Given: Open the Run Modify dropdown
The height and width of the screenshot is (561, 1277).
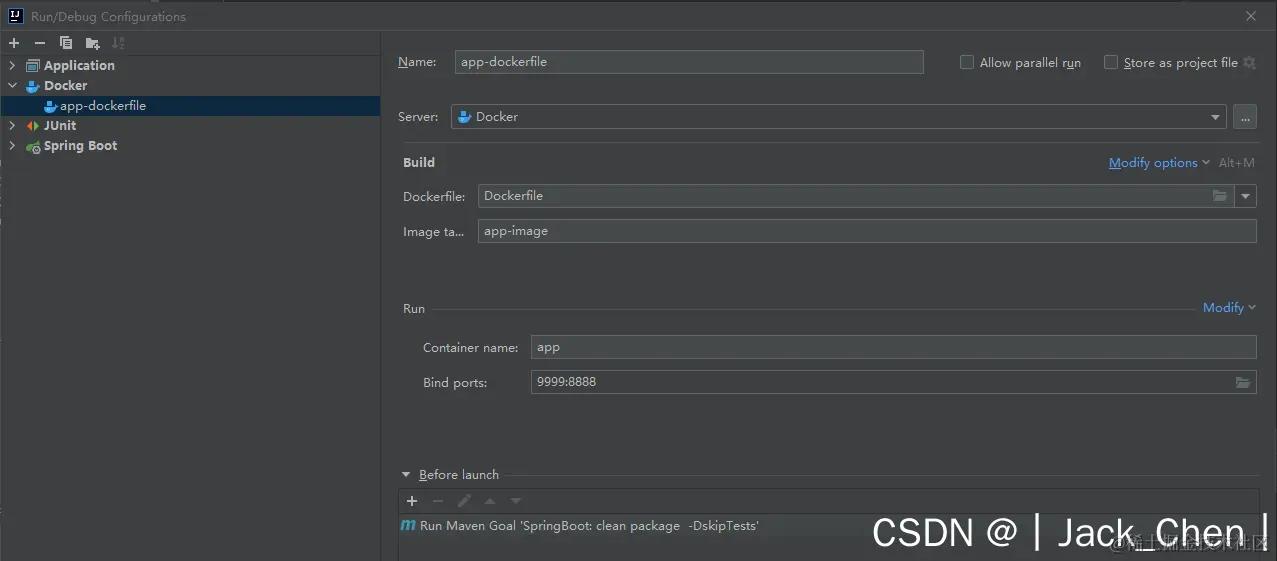Looking at the screenshot, I should (1229, 308).
